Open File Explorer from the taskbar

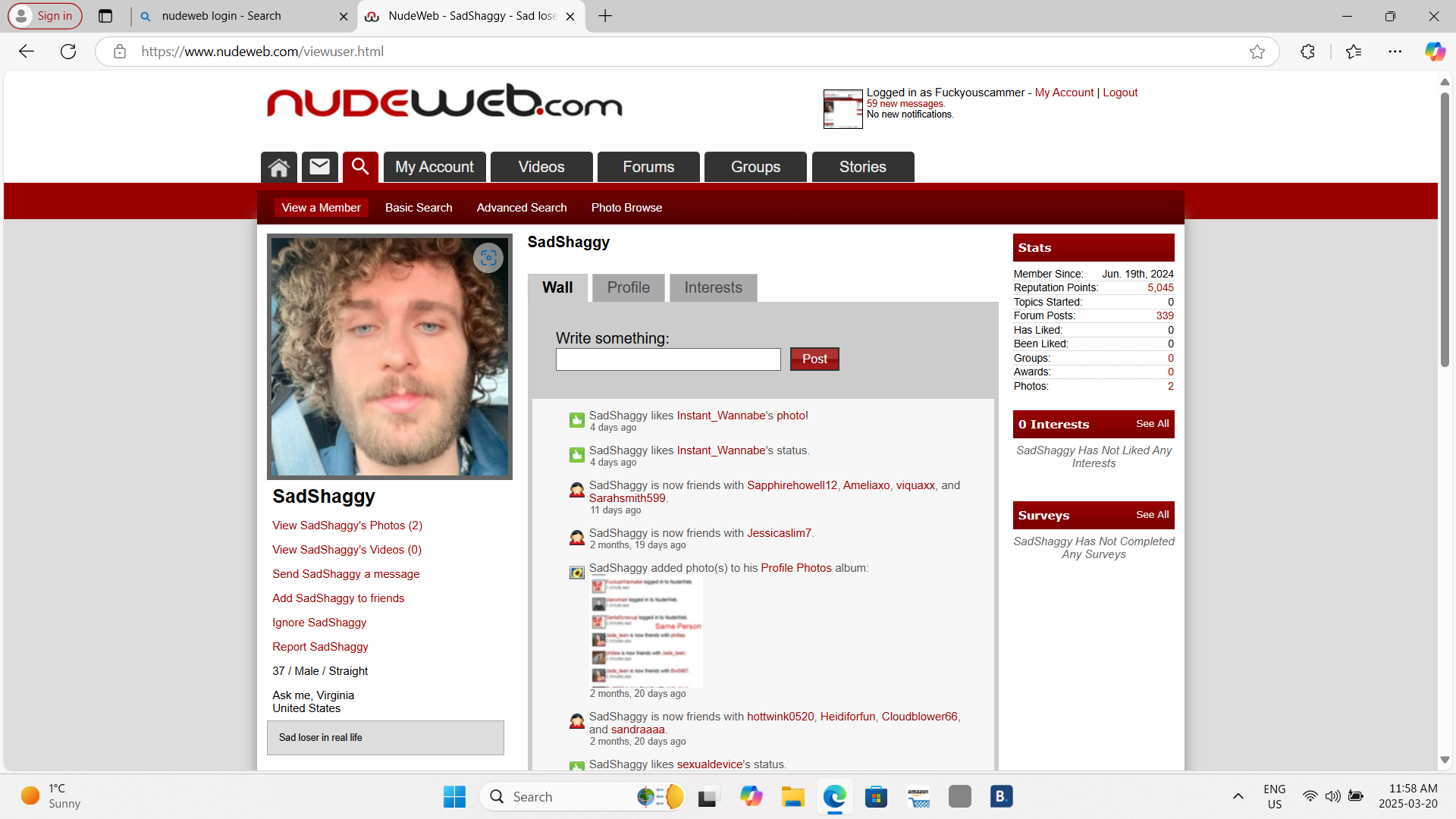point(792,796)
